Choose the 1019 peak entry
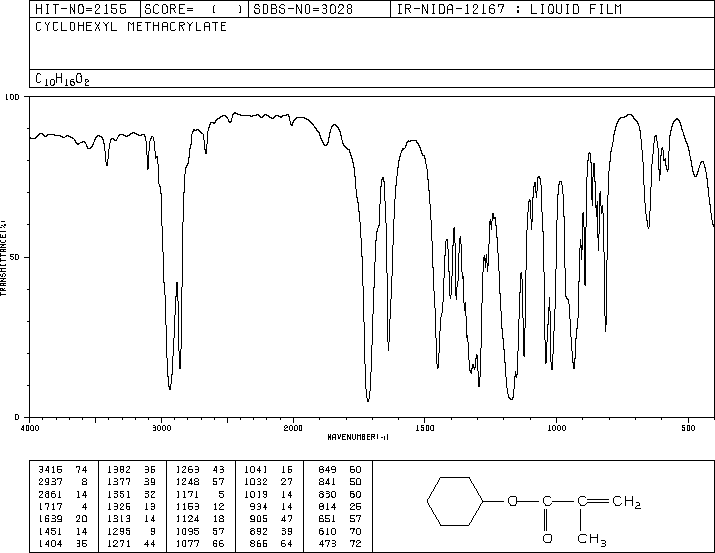 tap(256, 494)
